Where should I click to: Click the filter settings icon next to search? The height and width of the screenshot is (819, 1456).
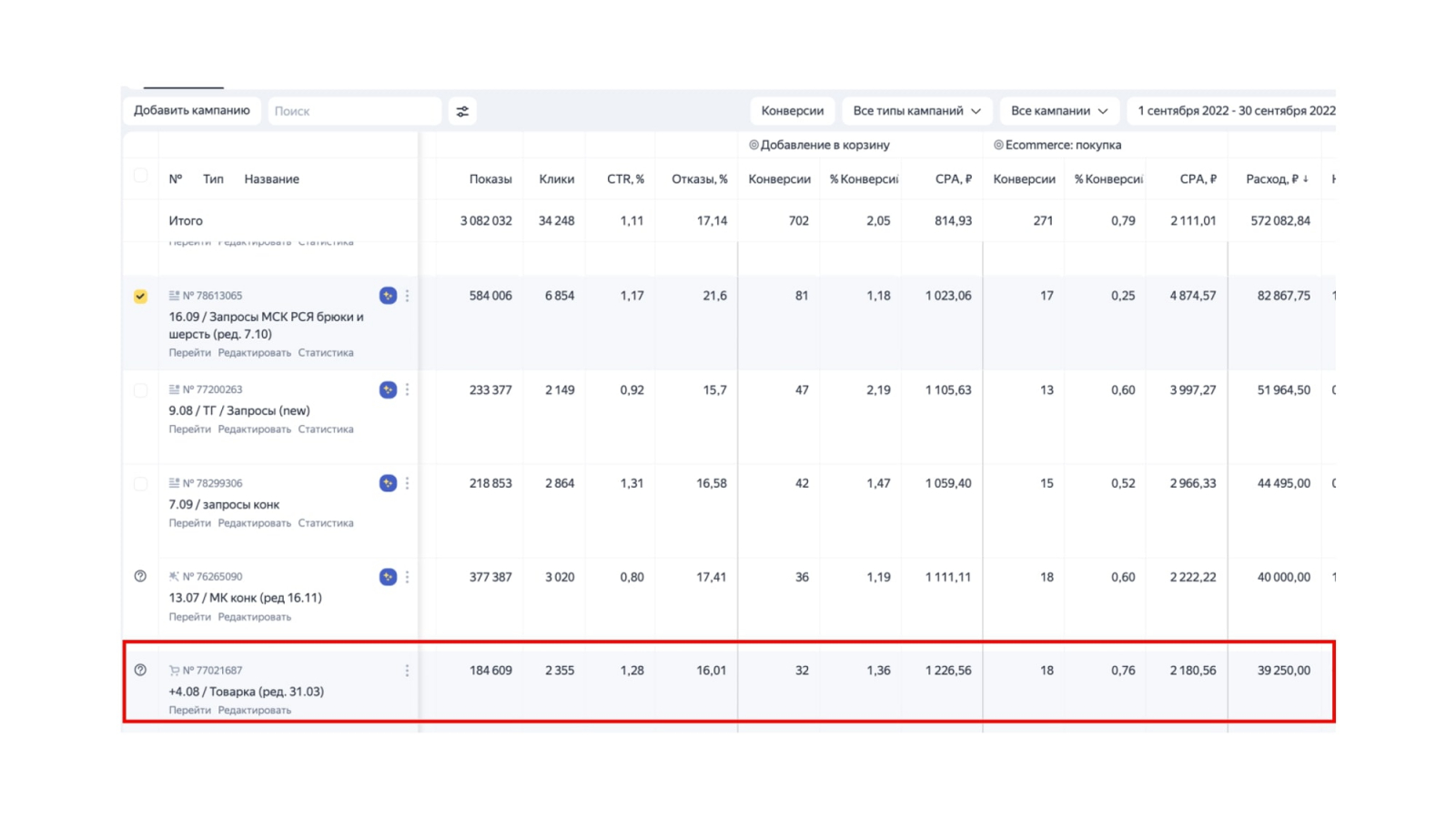(x=462, y=111)
